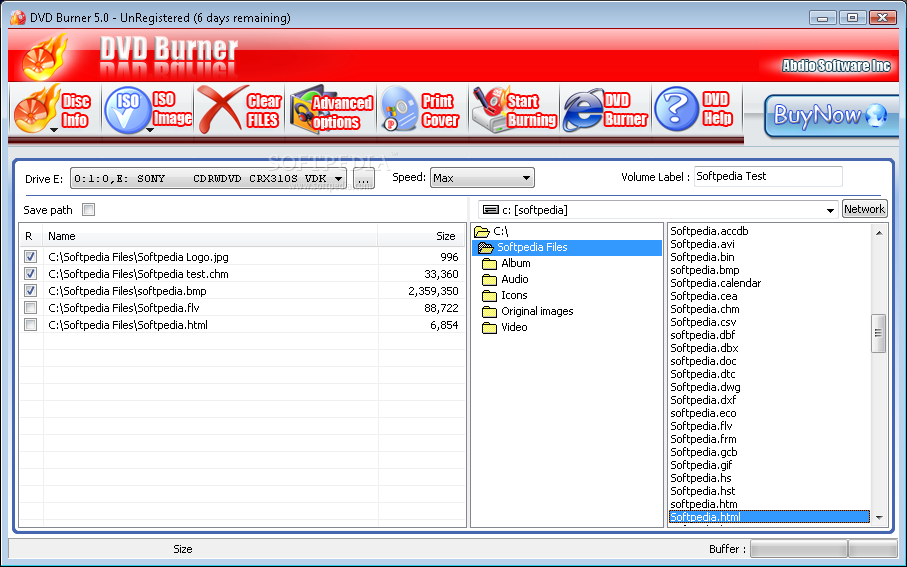Click file list scrollbar up arrow
907x567 pixels.
pyautogui.click(x=879, y=233)
